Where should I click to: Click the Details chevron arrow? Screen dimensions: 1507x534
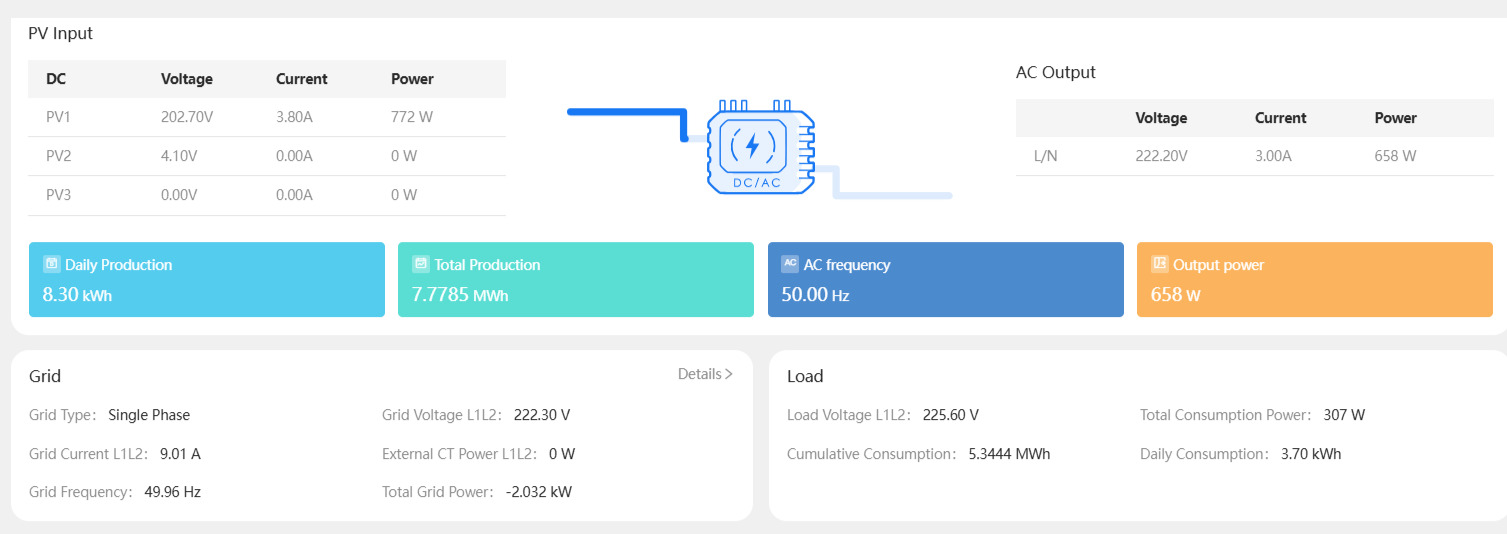click(x=728, y=374)
